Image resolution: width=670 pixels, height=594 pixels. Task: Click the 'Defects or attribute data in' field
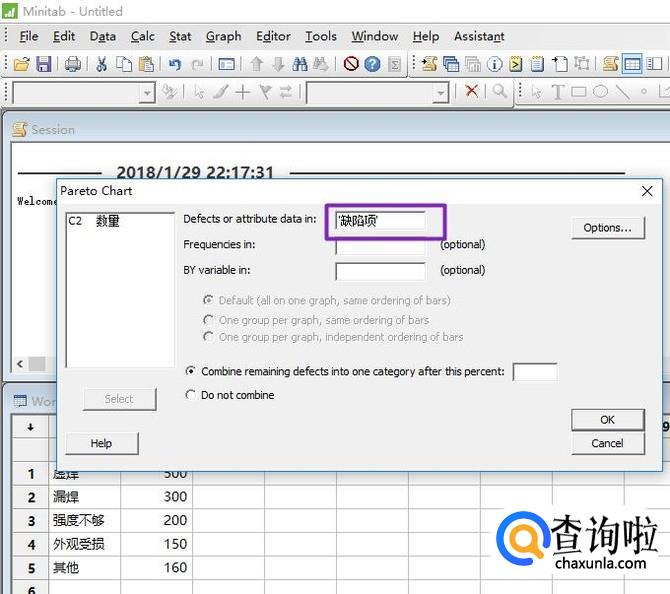(380, 221)
